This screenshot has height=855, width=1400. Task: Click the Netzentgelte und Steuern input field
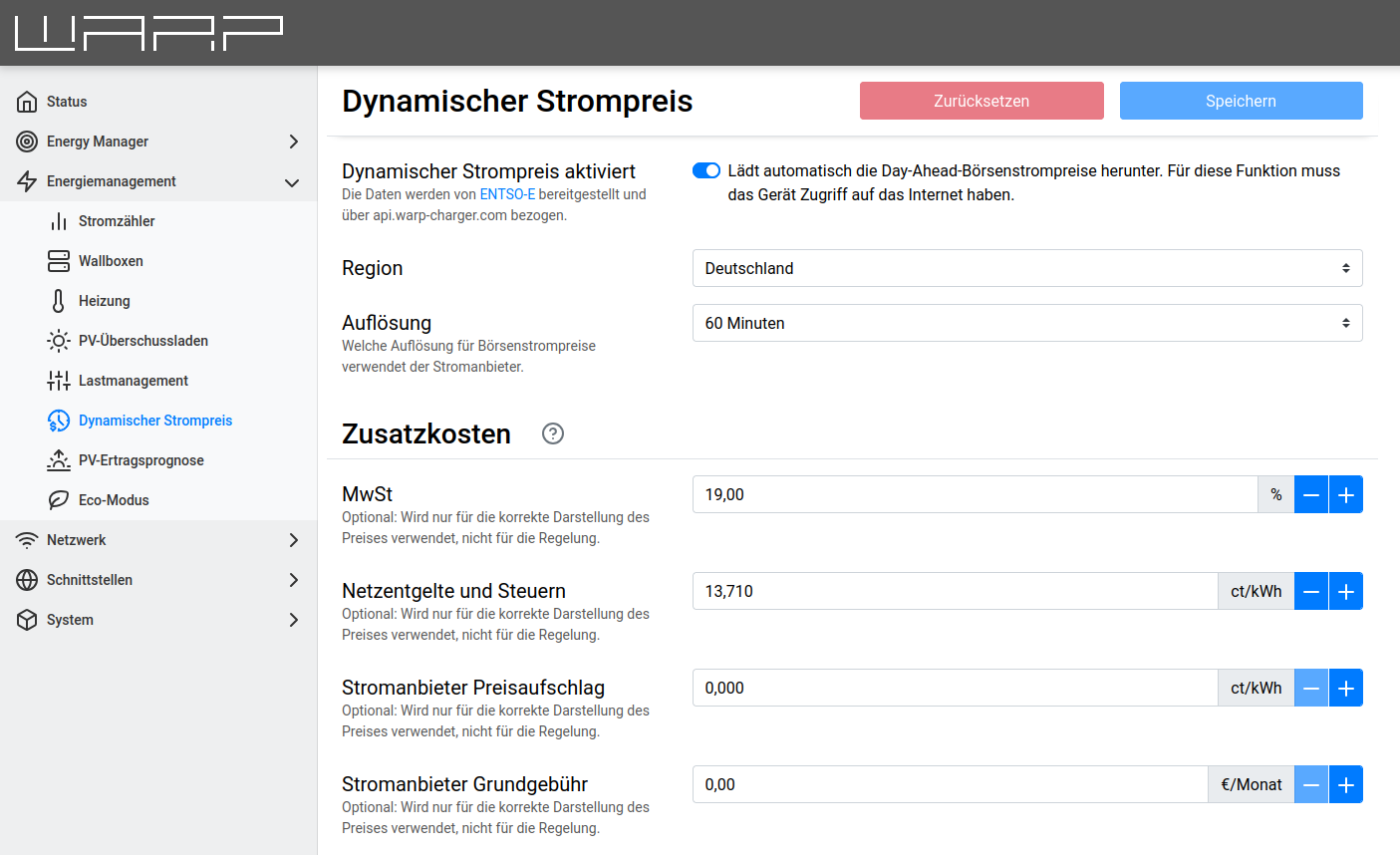click(954, 591)
